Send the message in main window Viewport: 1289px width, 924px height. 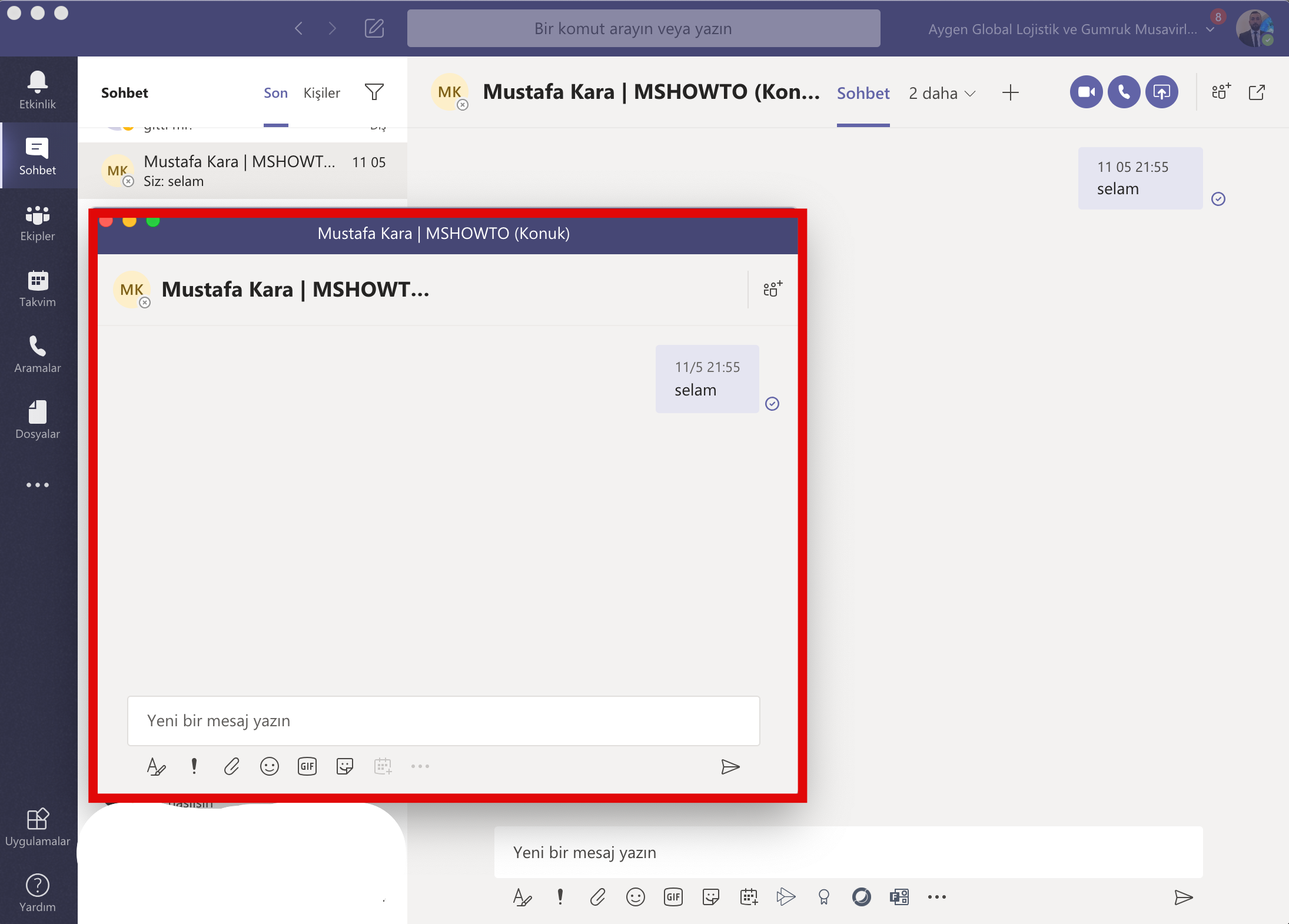pos(1183,898)
